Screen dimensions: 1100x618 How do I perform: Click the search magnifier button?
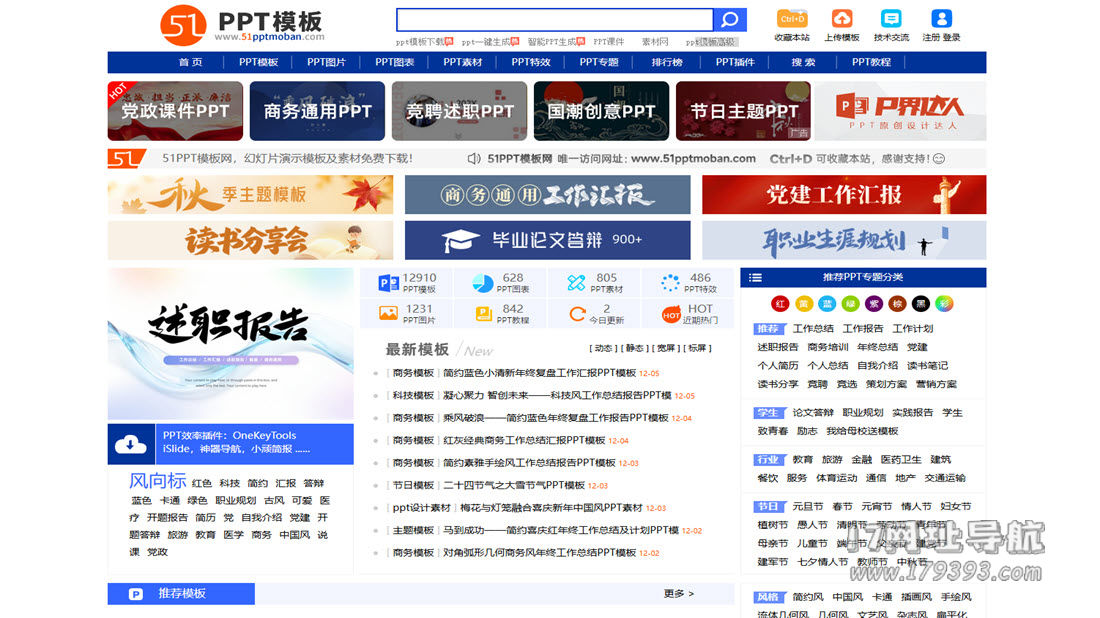tap(729, 20)
